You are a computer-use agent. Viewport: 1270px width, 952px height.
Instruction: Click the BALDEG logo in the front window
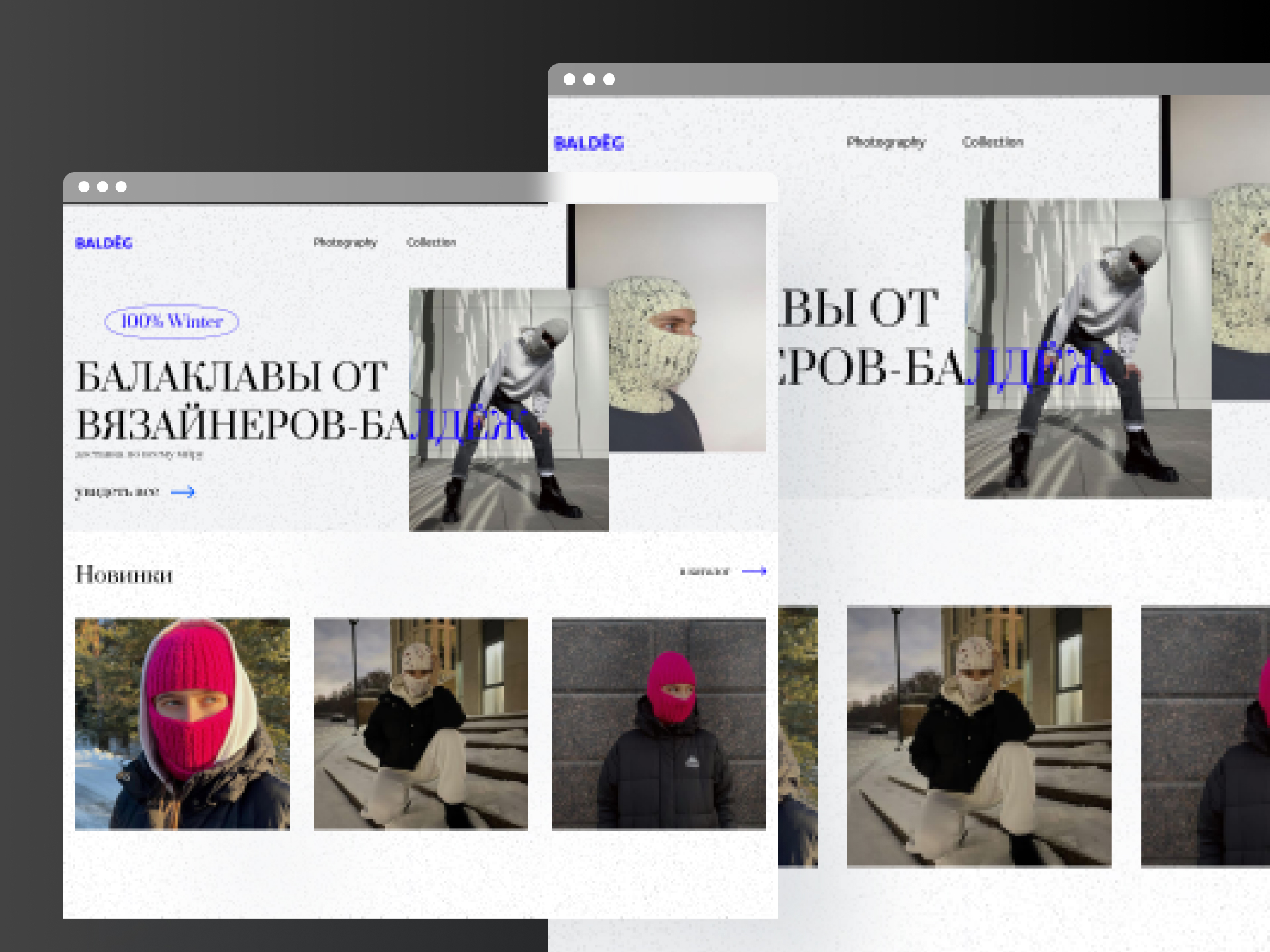click(x=104, y=243)
